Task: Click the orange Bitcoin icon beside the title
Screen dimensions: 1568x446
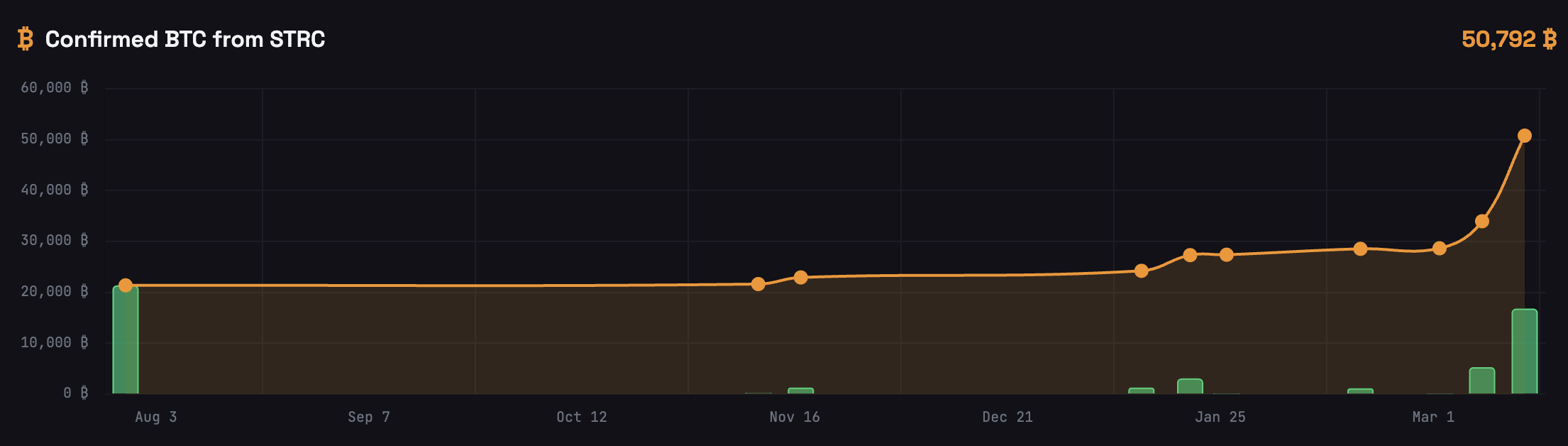Action: click(26, 39)
